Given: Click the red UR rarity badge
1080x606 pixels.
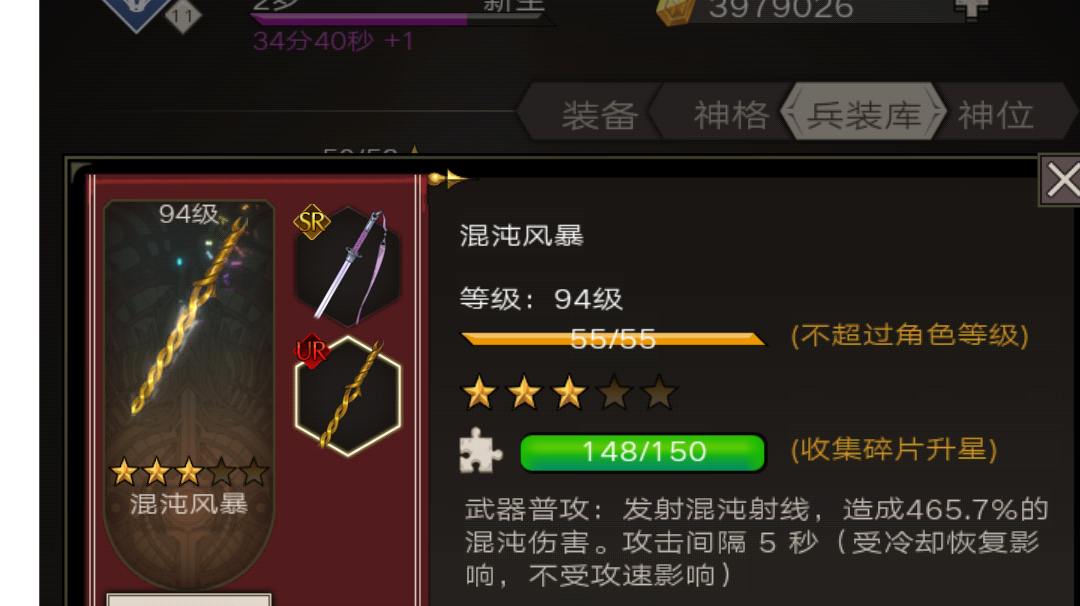Looking at the screenshot, I should (x=312, y=351).
